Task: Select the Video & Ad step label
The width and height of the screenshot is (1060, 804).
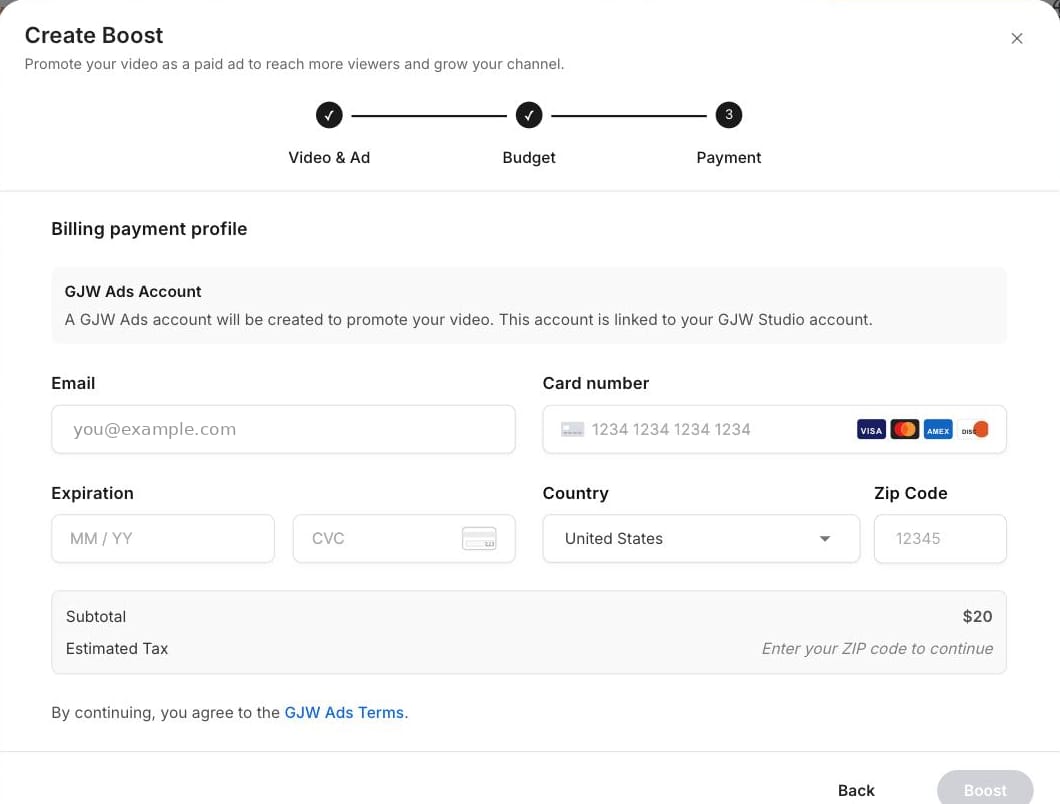Action: [x=329, y=158]
